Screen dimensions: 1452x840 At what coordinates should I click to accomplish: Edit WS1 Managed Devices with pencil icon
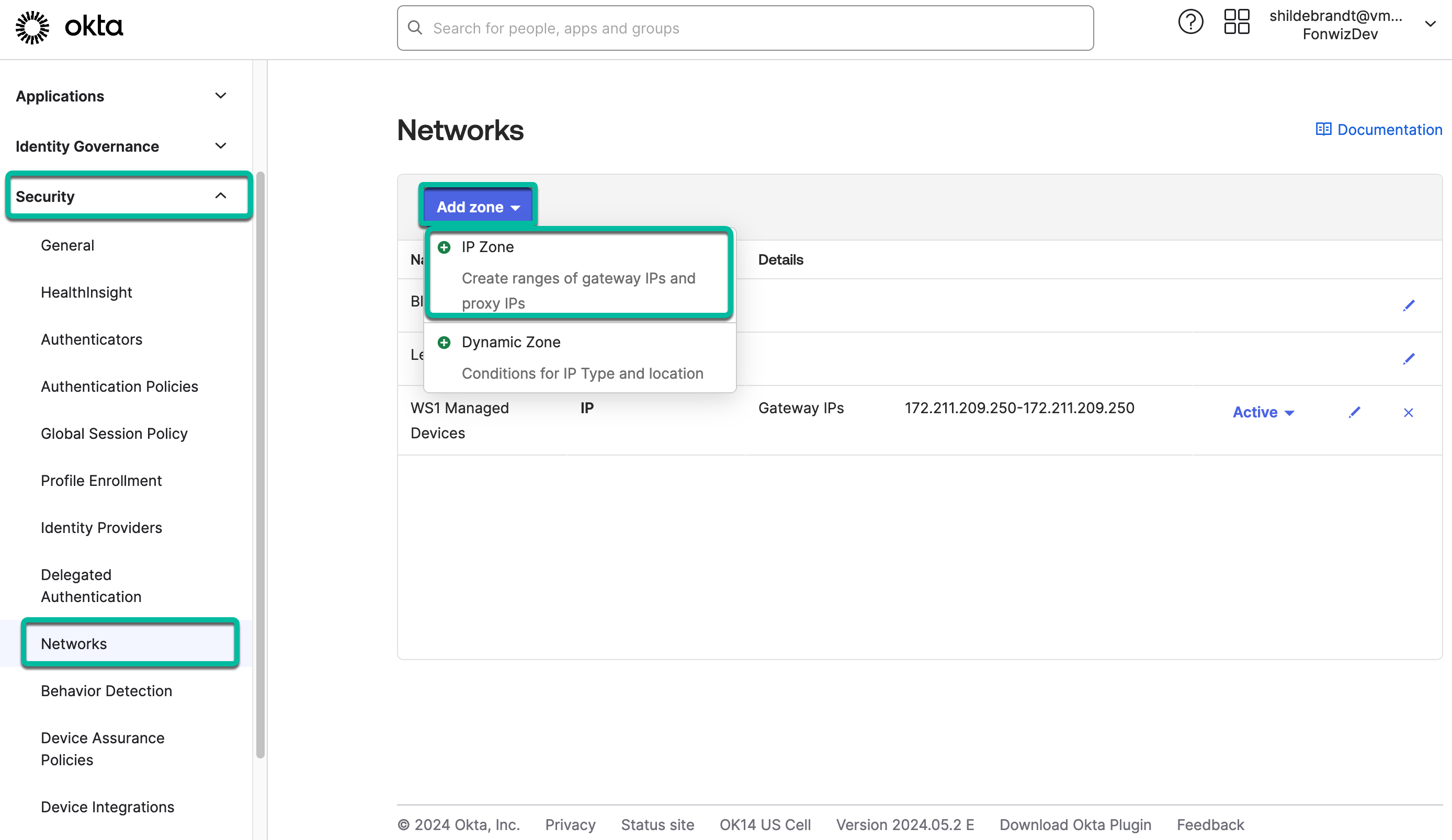[x=1355, y=412]
